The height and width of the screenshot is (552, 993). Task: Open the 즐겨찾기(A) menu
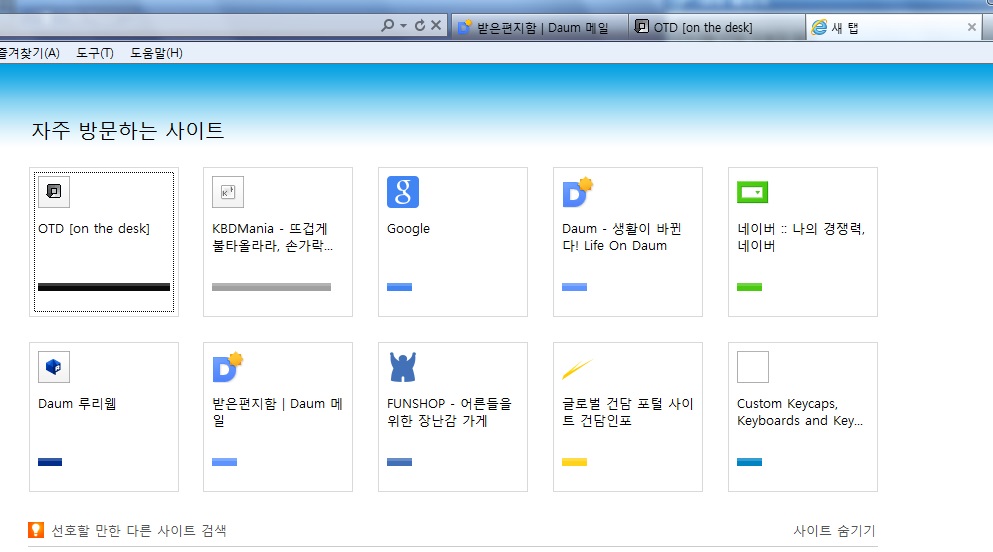click(30, 53)
